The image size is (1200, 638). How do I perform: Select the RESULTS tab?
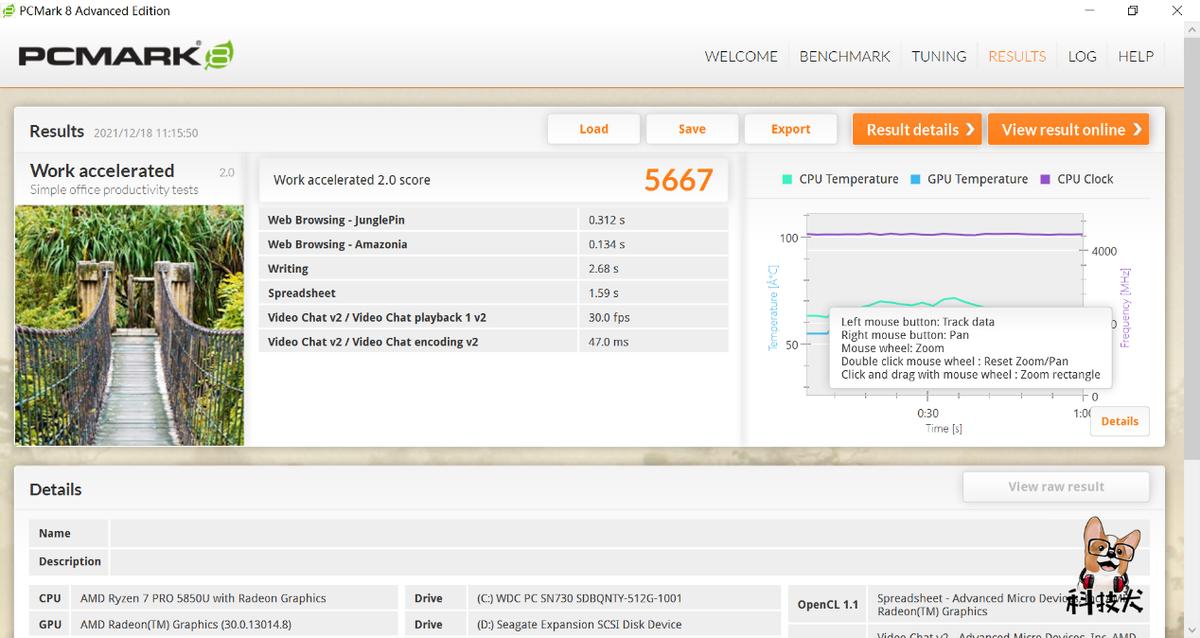[1016, 56]
